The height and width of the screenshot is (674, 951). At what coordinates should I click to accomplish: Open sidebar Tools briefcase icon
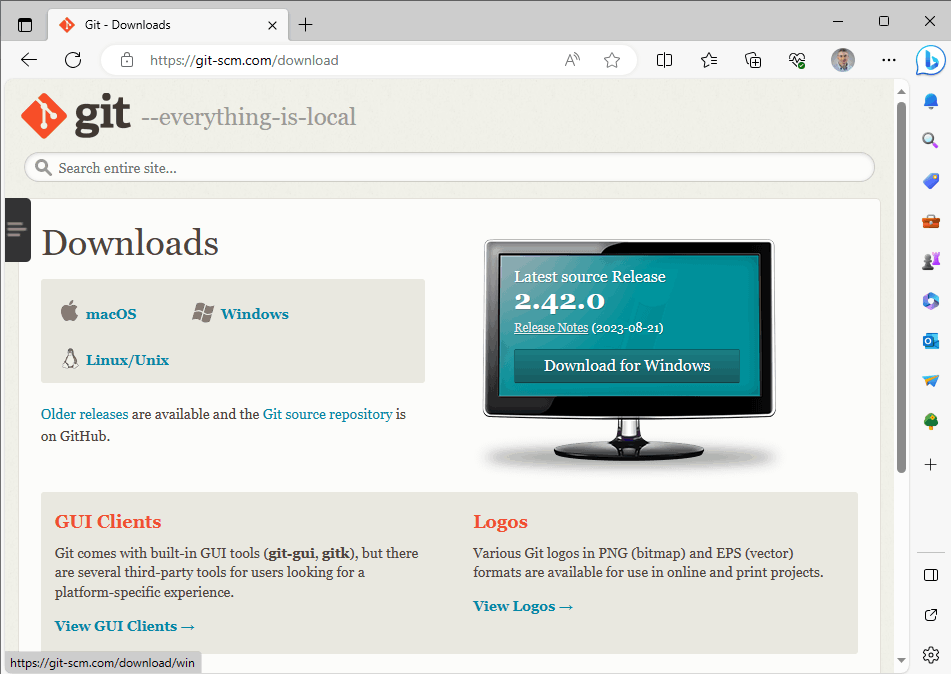[x=930, y=221]
